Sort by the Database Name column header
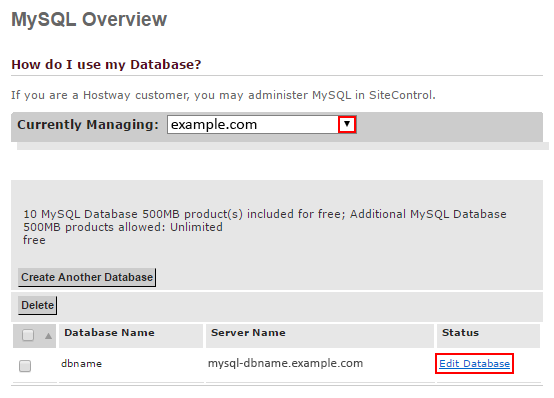The image size is (554, 398). coord(109,333)
